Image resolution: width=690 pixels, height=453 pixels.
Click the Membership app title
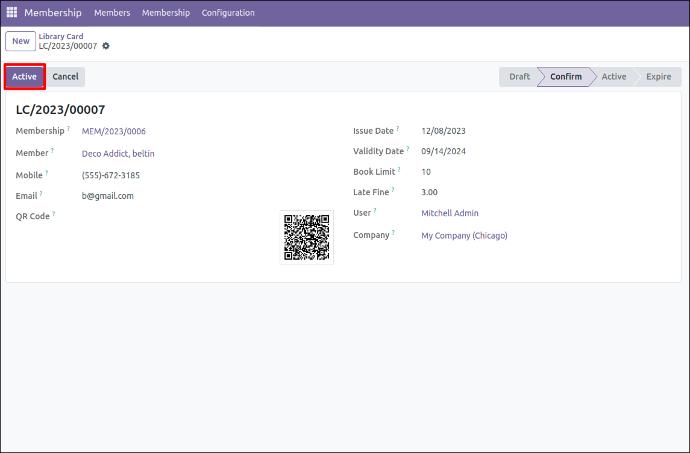pyautogui.click(x=53, y=13)
